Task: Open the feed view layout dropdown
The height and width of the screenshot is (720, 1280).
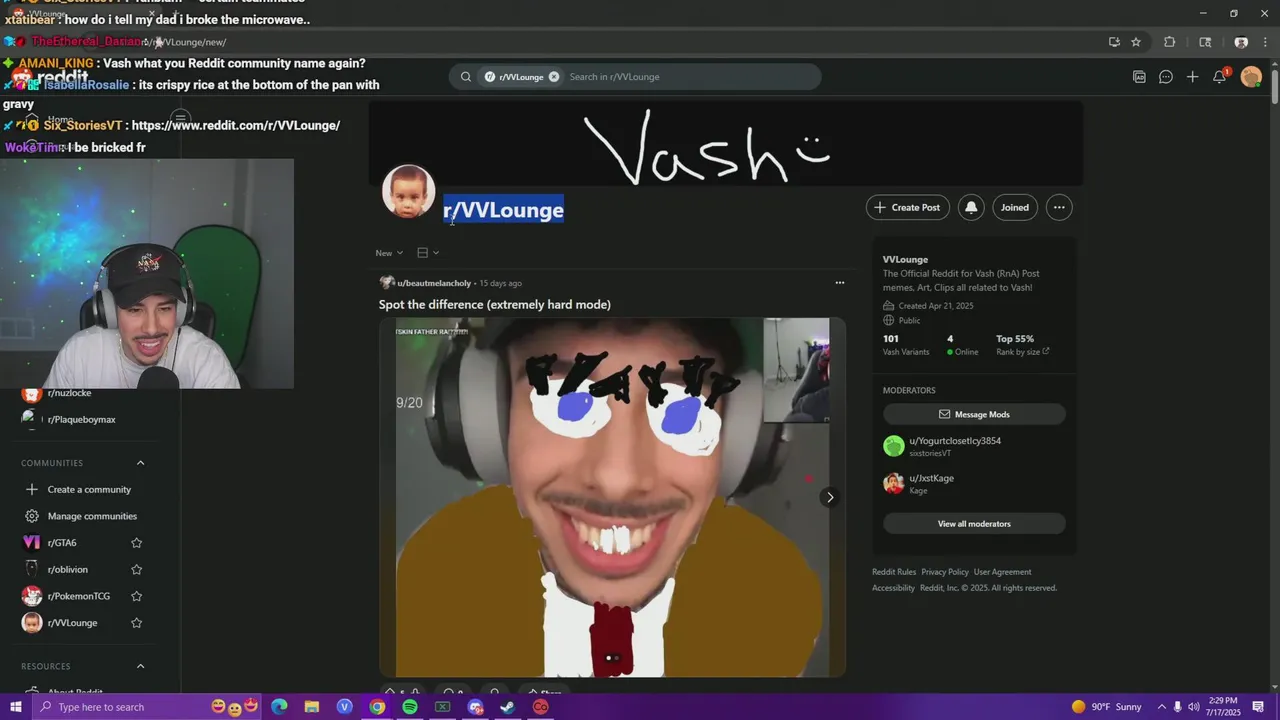Action: 428,253
